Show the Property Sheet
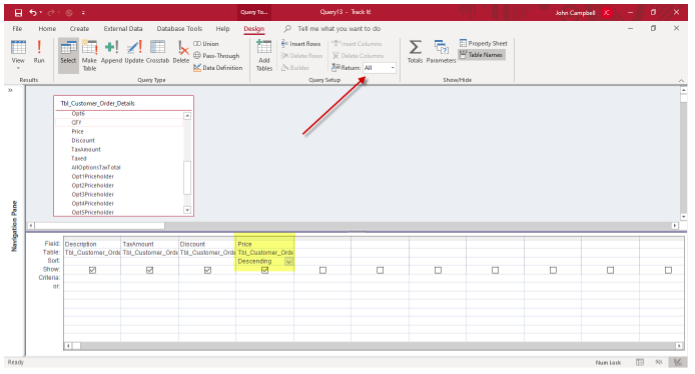695x374 pixels. click(x=483, y=43)
